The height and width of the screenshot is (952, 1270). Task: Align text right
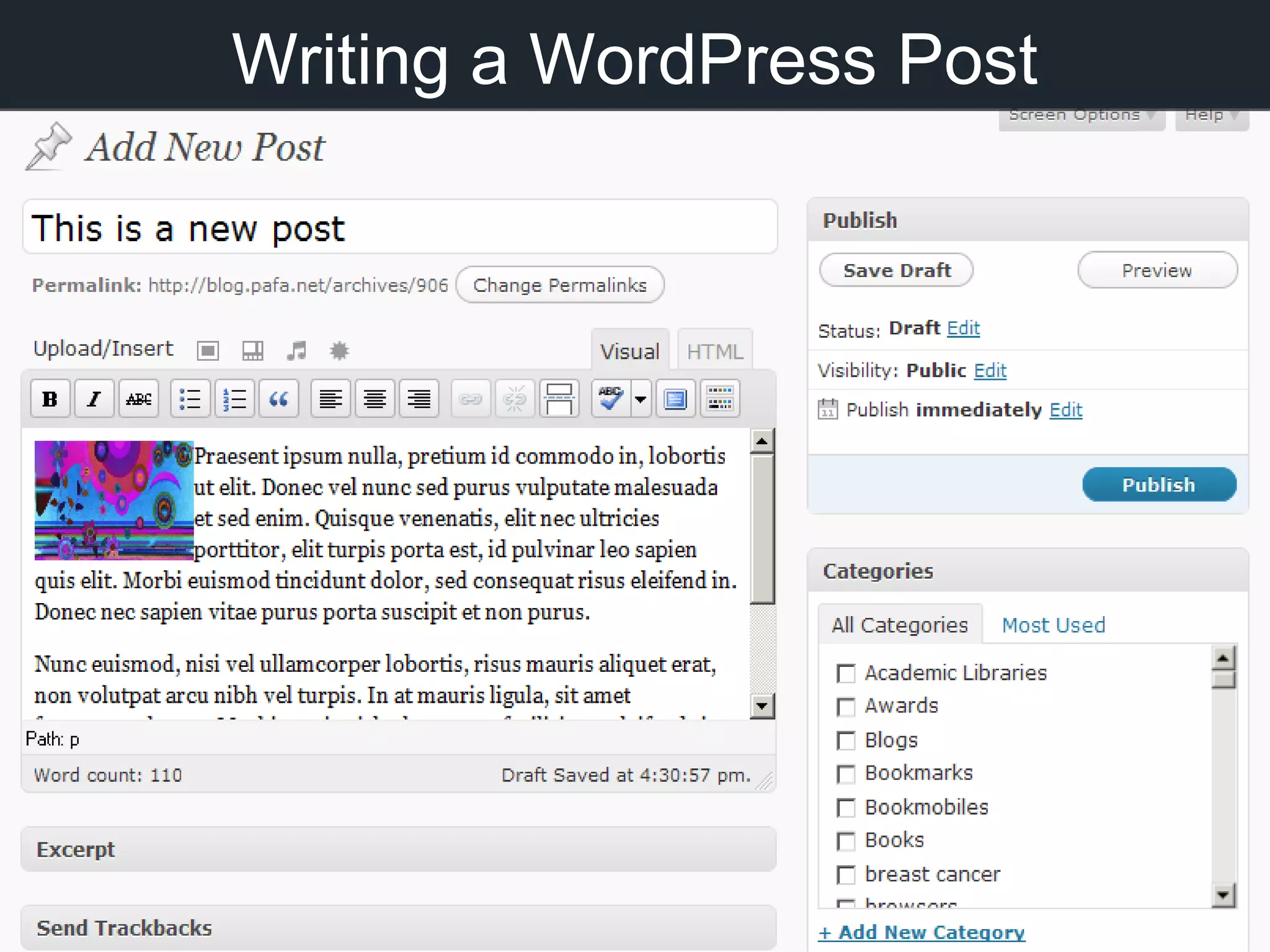(419, 399)
